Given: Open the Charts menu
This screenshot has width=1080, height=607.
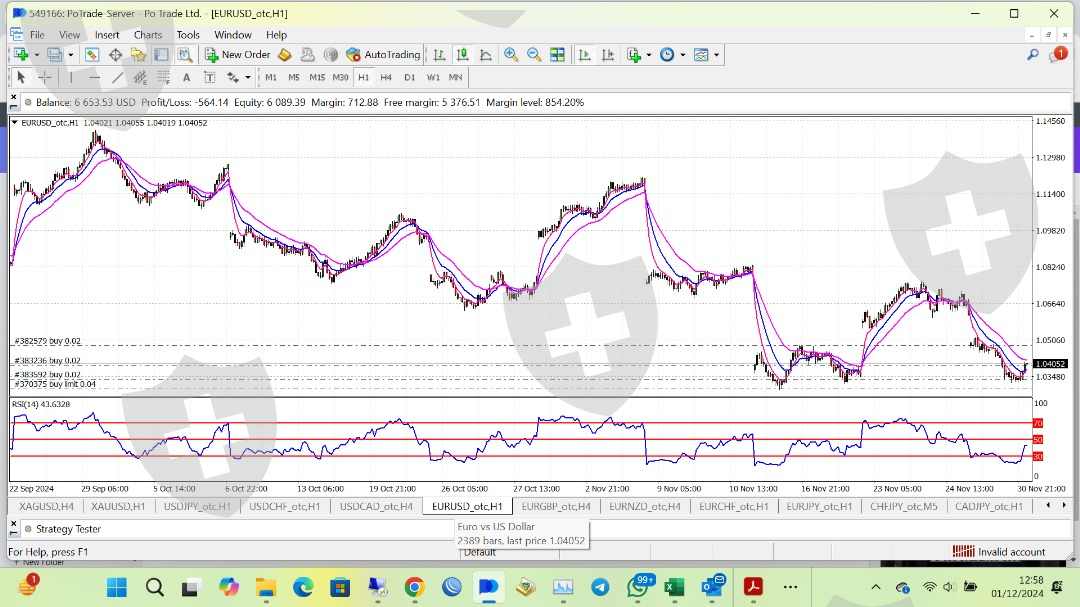Looking at the screenshot, I should [148, 35].
